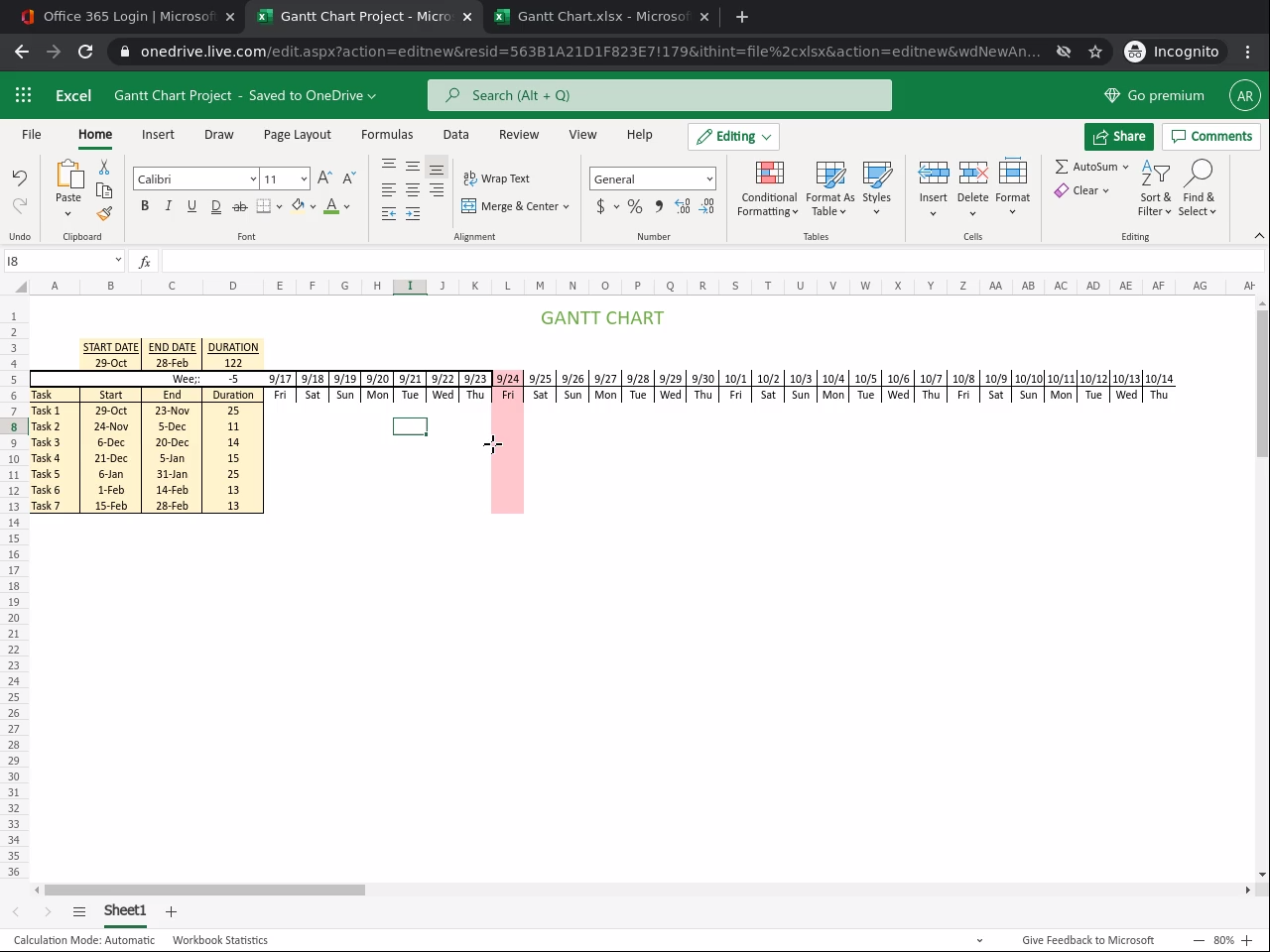Open Workbook Statistics
Viewport: 1270px width, 952px height.
[x=220, y=940]
